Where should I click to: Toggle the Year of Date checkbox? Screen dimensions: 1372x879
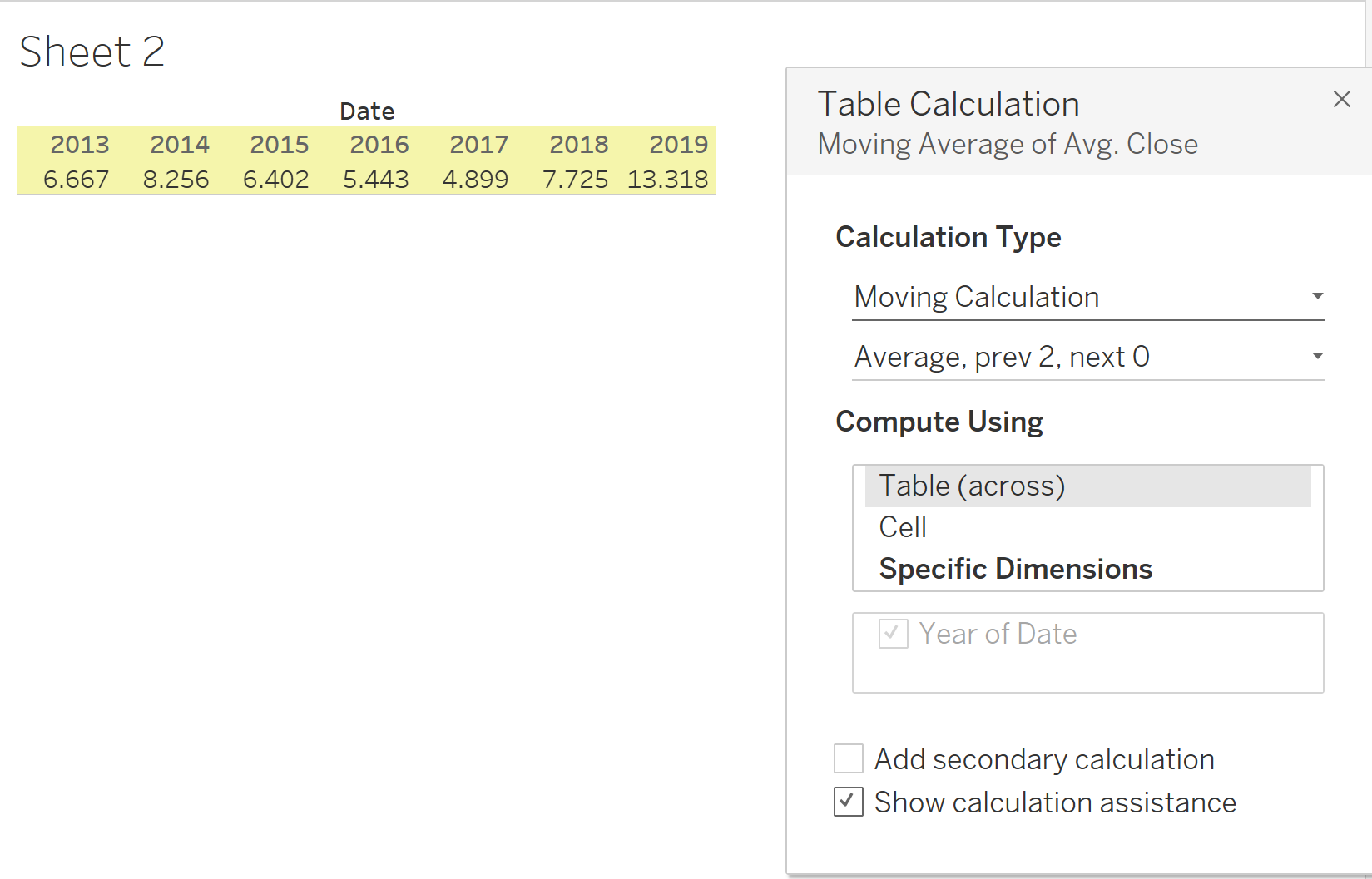pos(894,634)
